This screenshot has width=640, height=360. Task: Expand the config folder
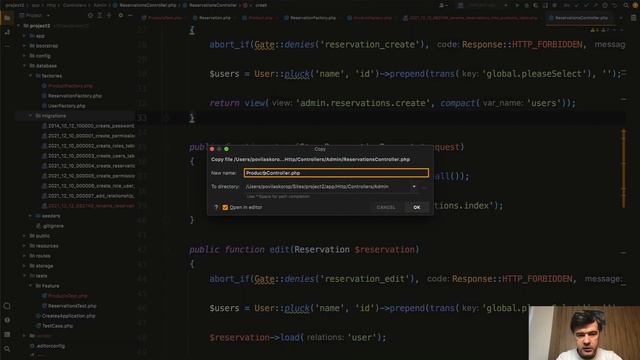tap(24, 56)
